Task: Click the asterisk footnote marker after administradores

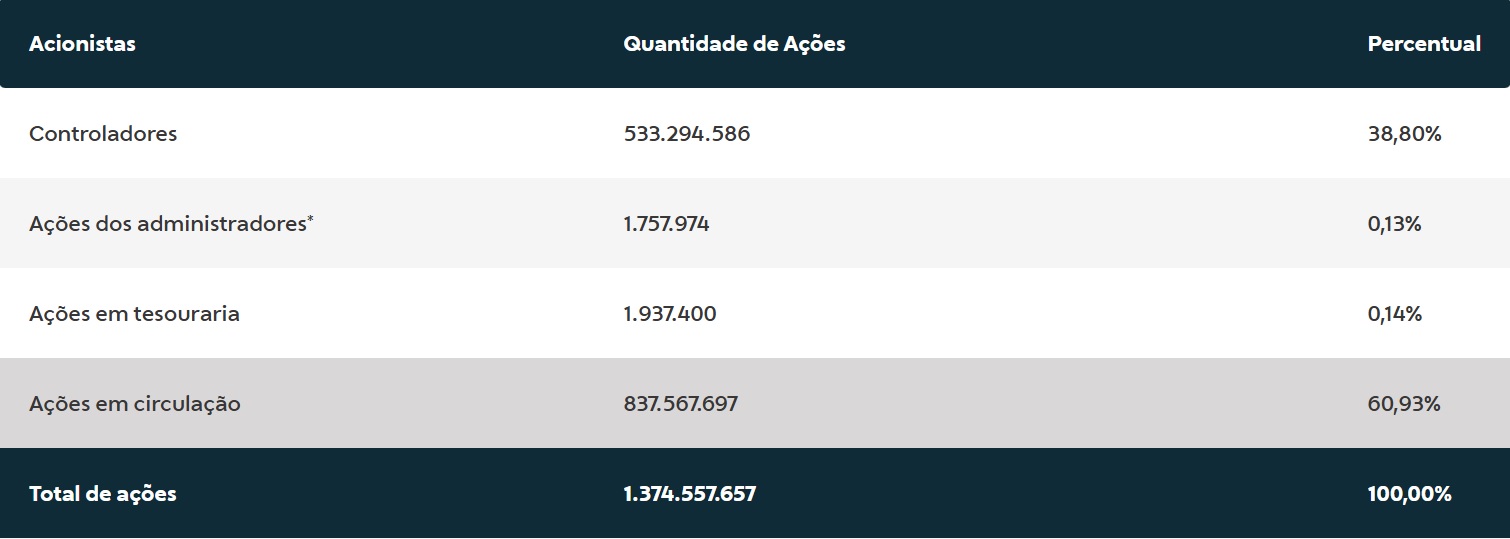Action: coord(310,219)
